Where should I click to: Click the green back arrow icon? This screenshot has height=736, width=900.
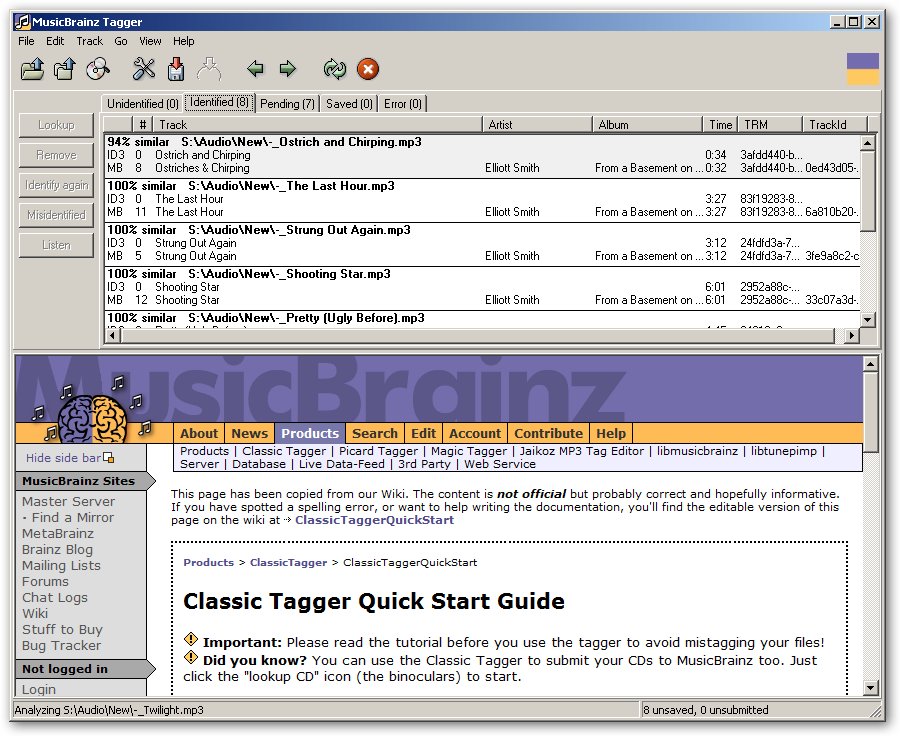click(x=256, y=69)
